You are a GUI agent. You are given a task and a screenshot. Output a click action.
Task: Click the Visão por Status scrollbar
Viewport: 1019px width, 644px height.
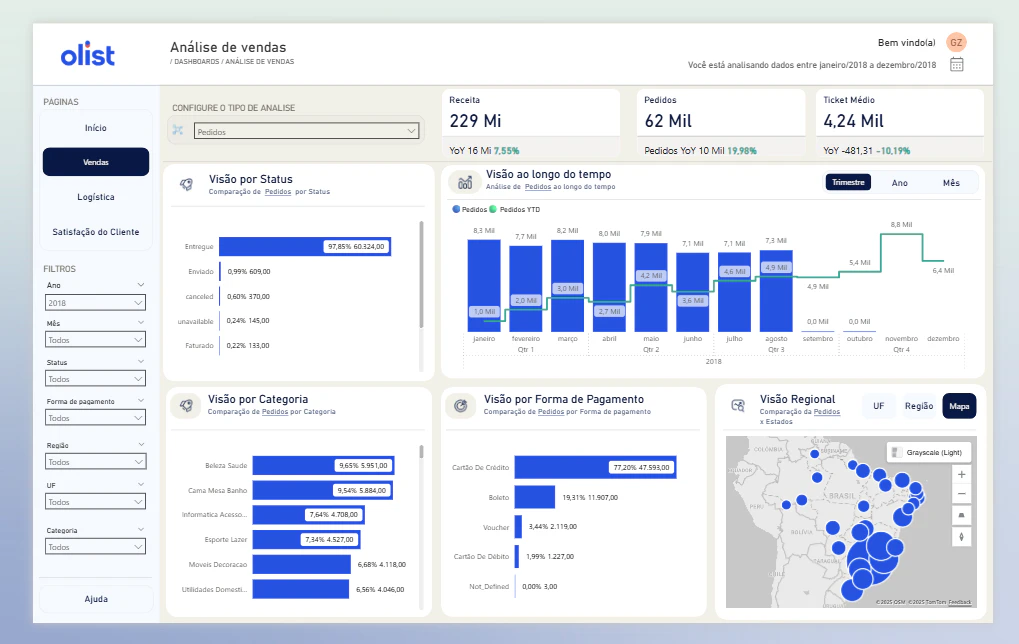[421, 274]
